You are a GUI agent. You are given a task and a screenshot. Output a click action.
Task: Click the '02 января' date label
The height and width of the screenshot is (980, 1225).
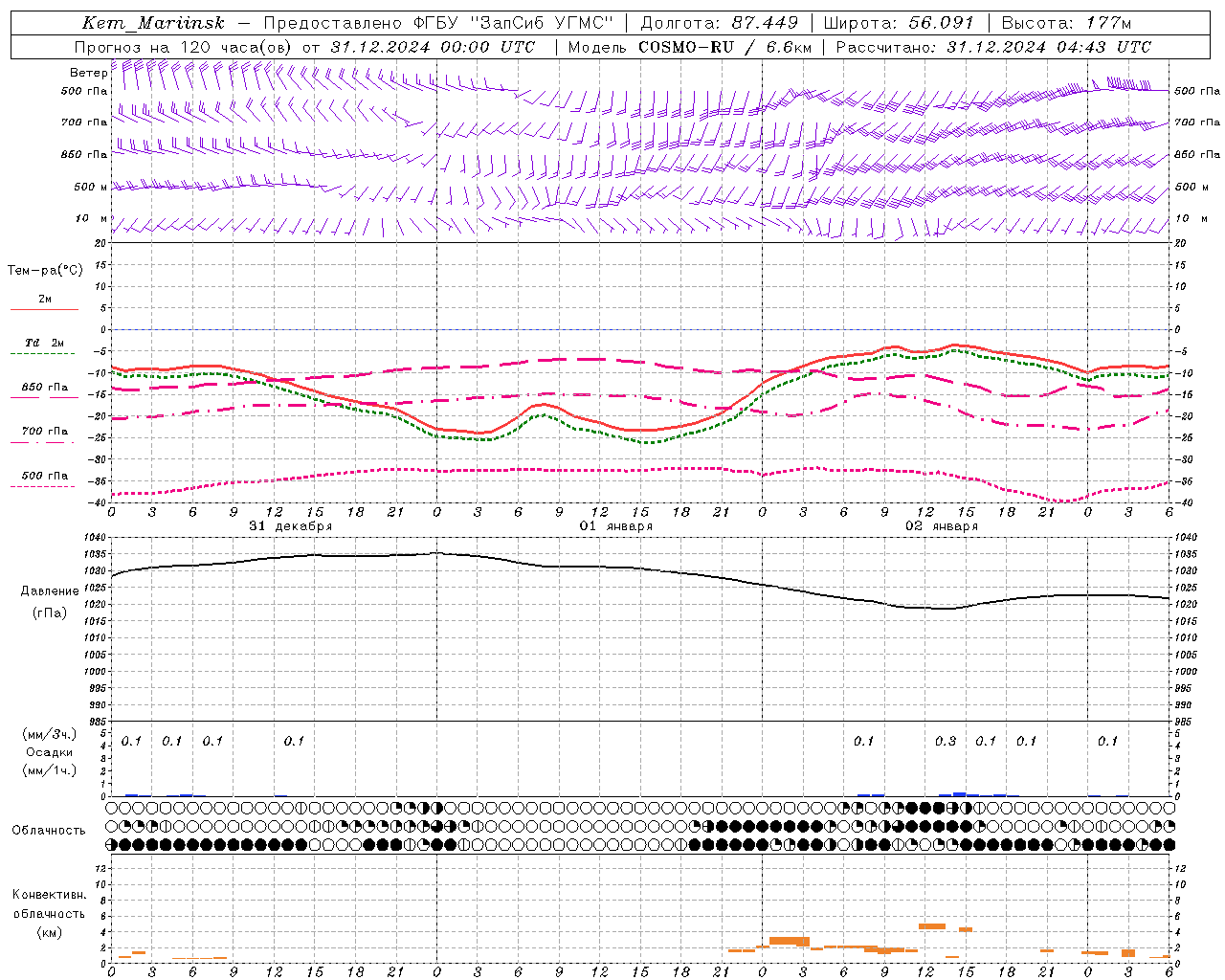tap(942, 526)
